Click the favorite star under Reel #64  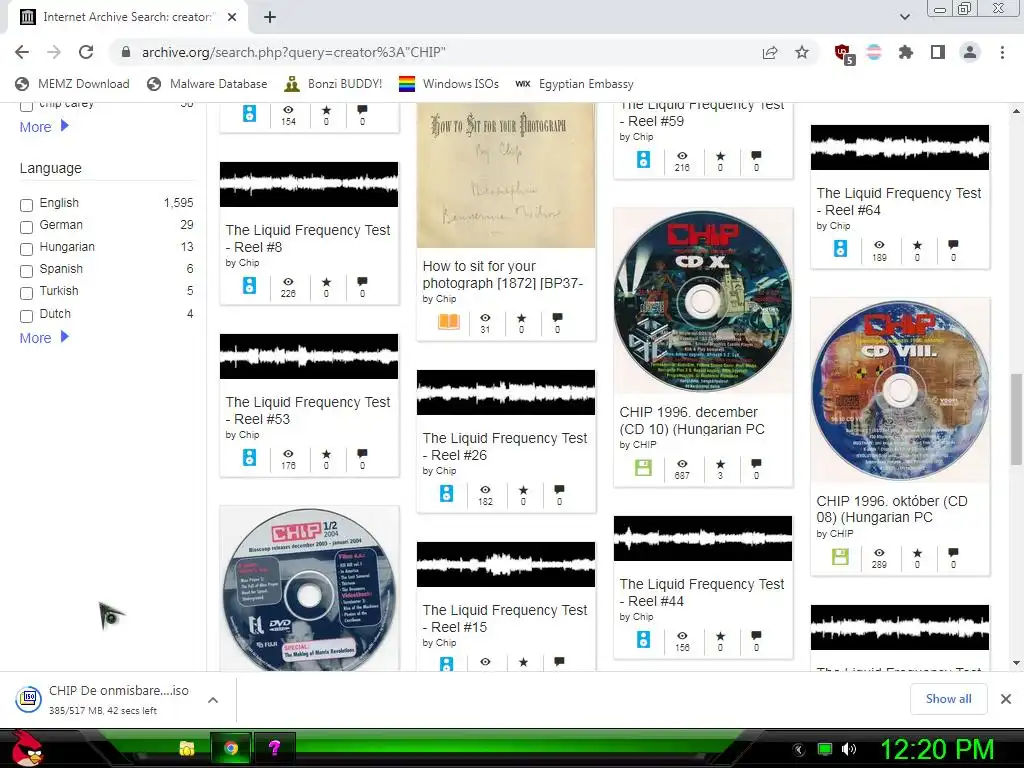coord(918,246)
